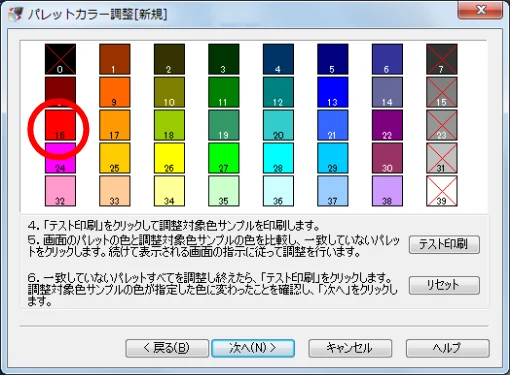Select palette swatch 3 (dark green)
This screenshot has height=376, width=511.
point(224,59)
